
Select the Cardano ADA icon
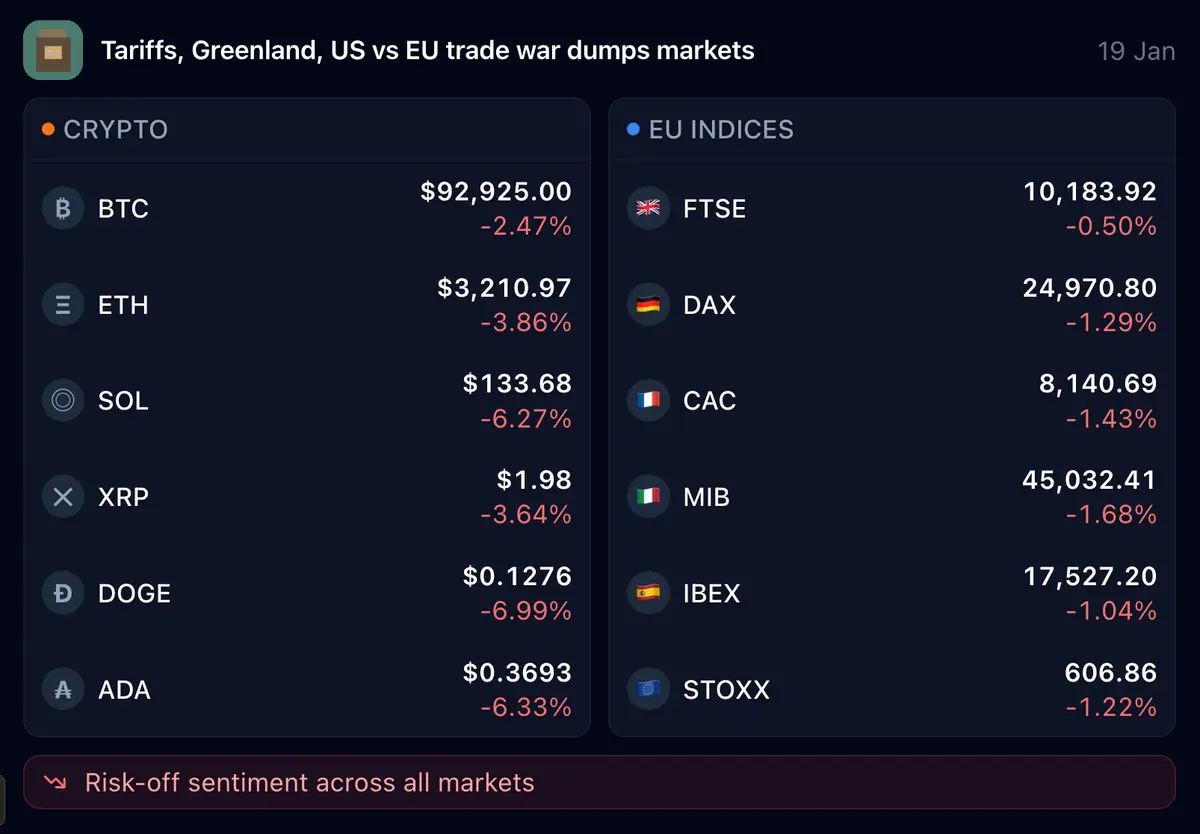coord(63,689)
